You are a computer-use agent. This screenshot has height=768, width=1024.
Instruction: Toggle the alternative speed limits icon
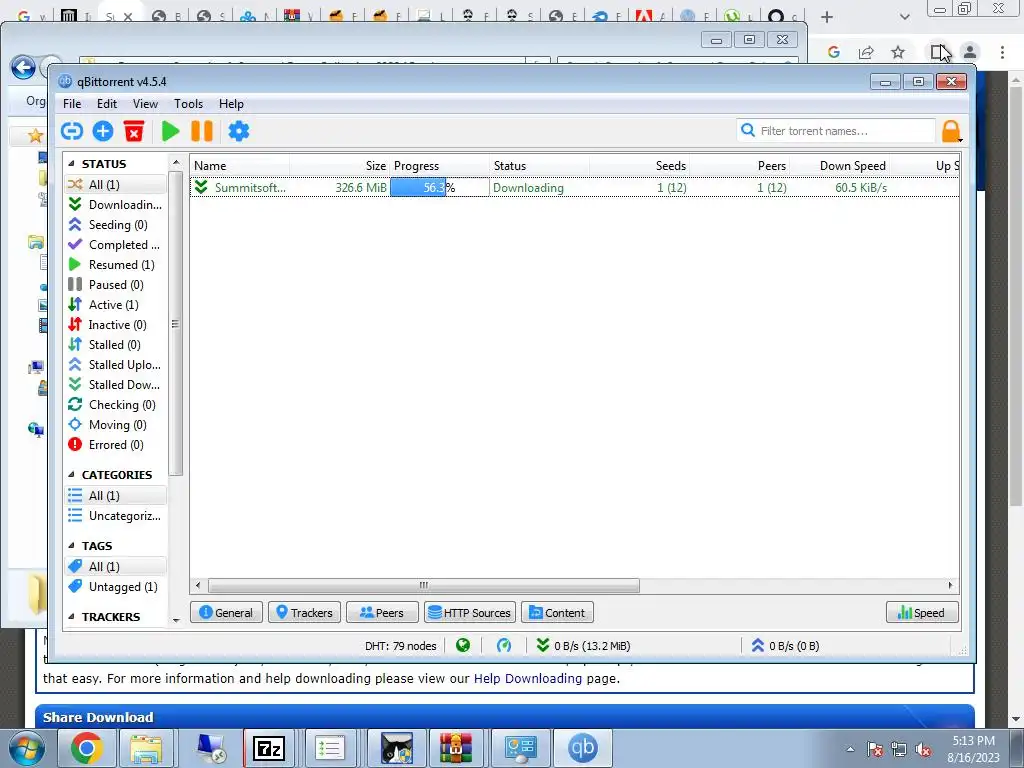(x=504, y=646)
